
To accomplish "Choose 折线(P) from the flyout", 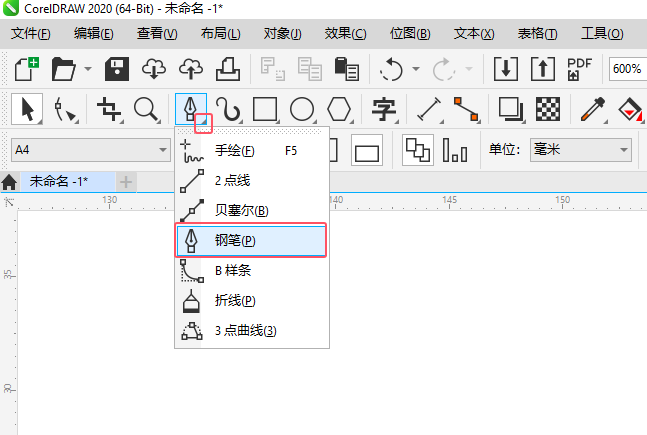I will [x=252, y=300].
